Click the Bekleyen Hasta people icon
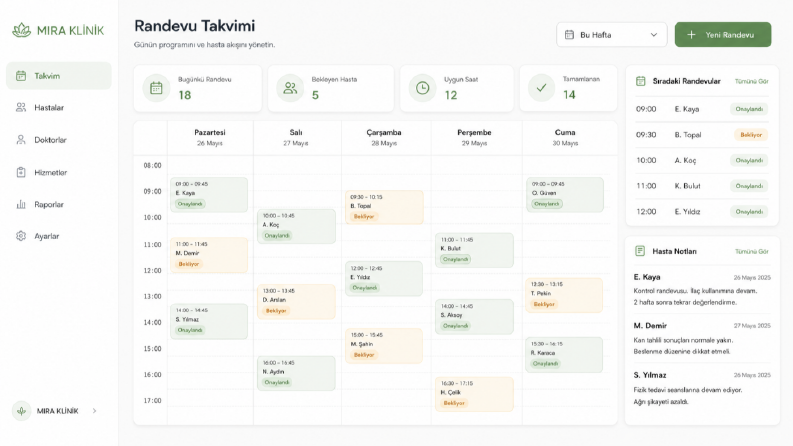793x446 pixels. point(290,88)
